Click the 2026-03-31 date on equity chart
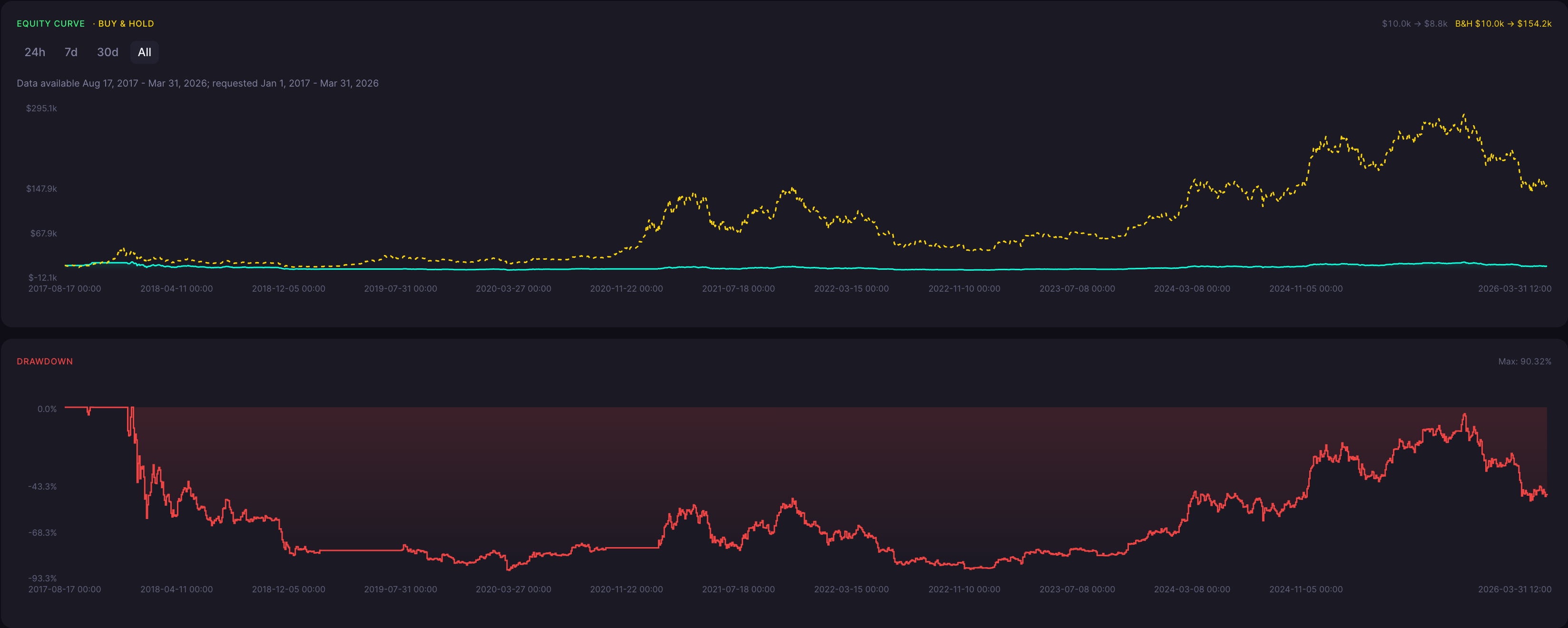The width and height of the screenshot is (1568, 628). pyautogui.click(x=1514, y=288)
